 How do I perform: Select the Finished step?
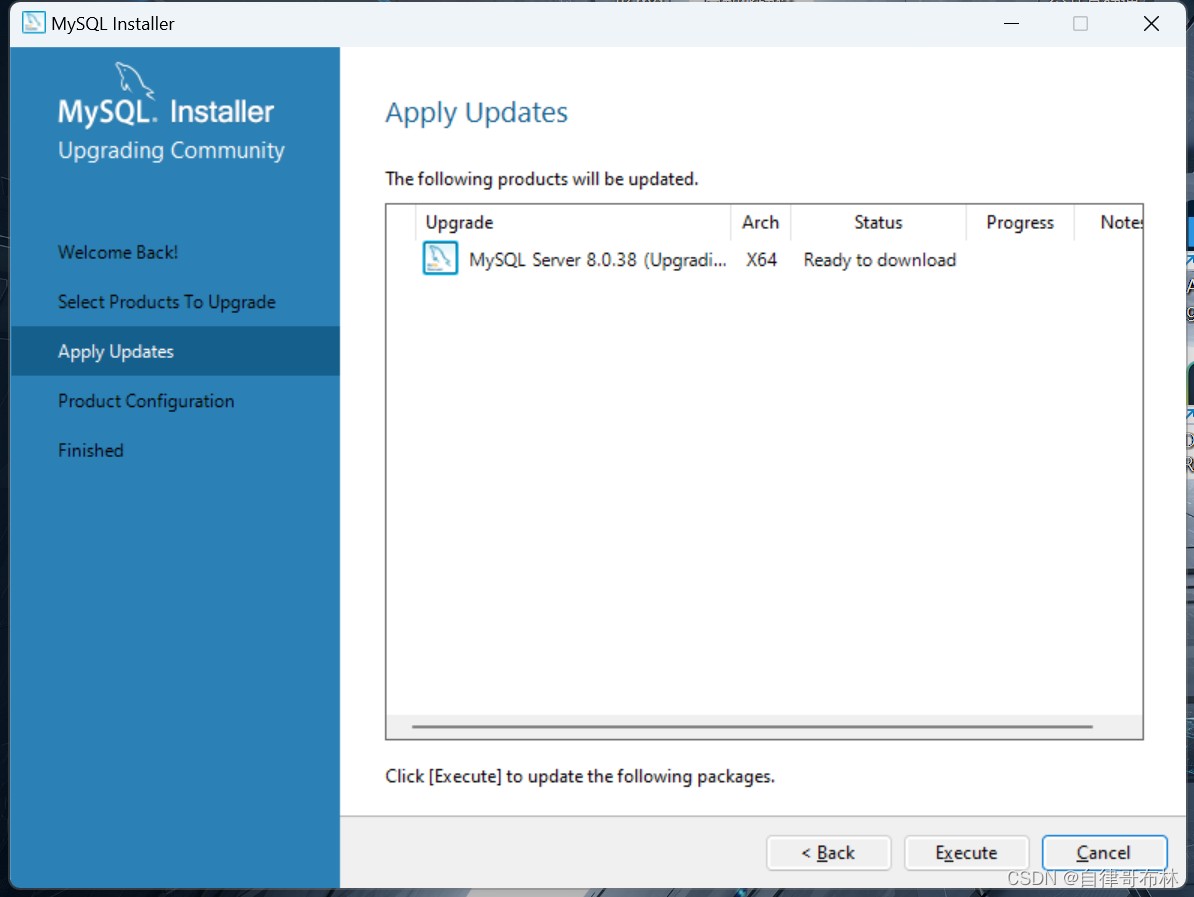tap(91, 451)
